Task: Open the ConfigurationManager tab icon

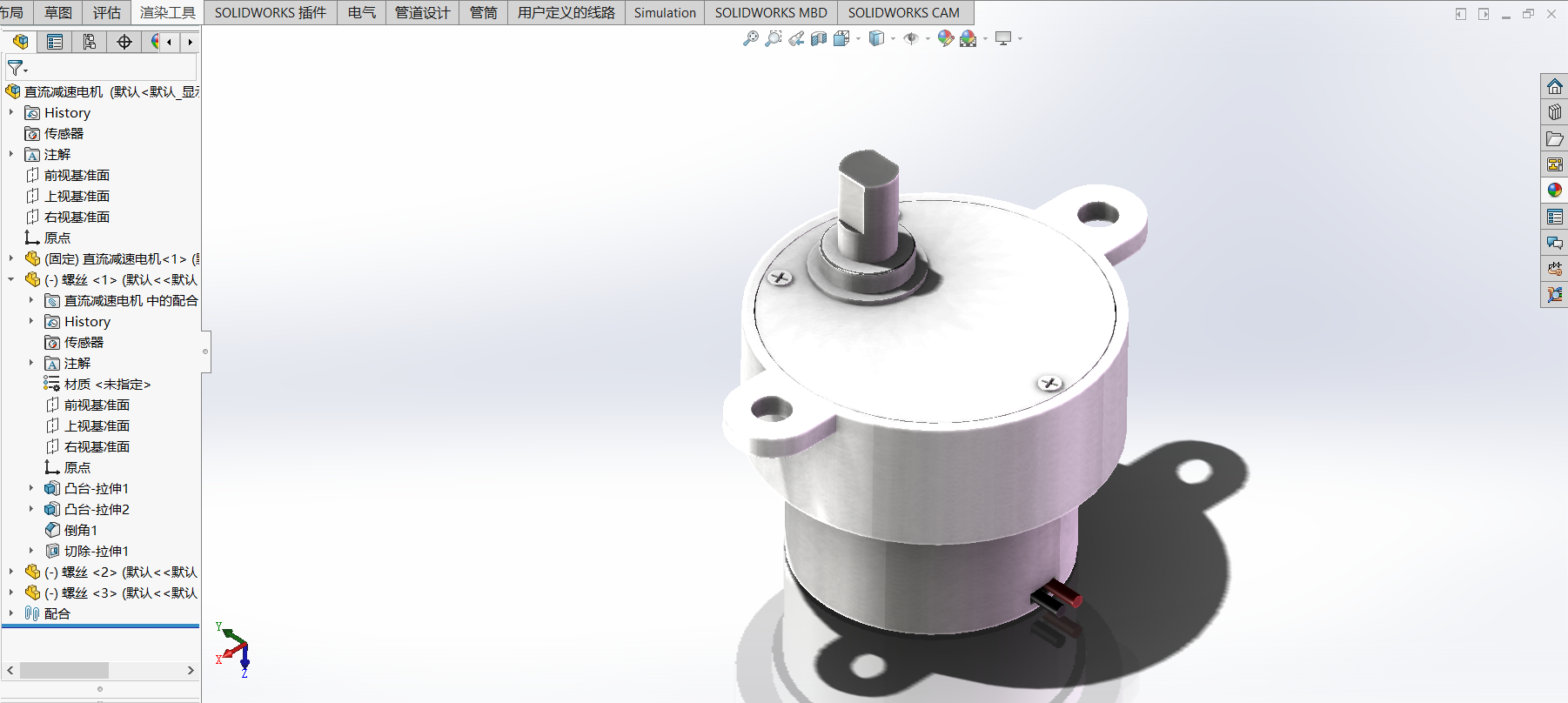Action: 90,42
